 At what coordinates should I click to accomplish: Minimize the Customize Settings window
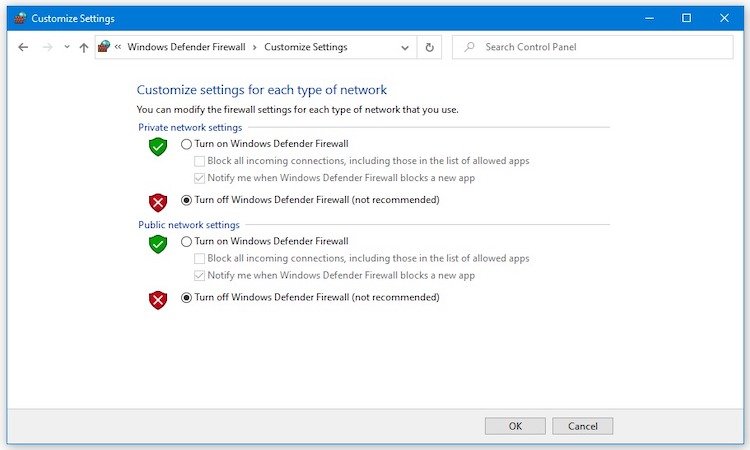click(649, 18)
